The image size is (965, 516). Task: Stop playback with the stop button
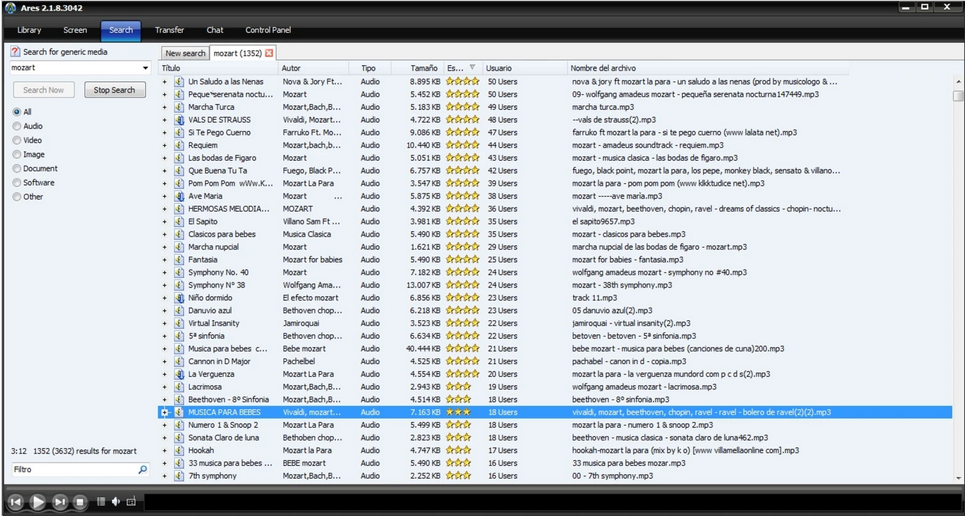tap(79, 502)
